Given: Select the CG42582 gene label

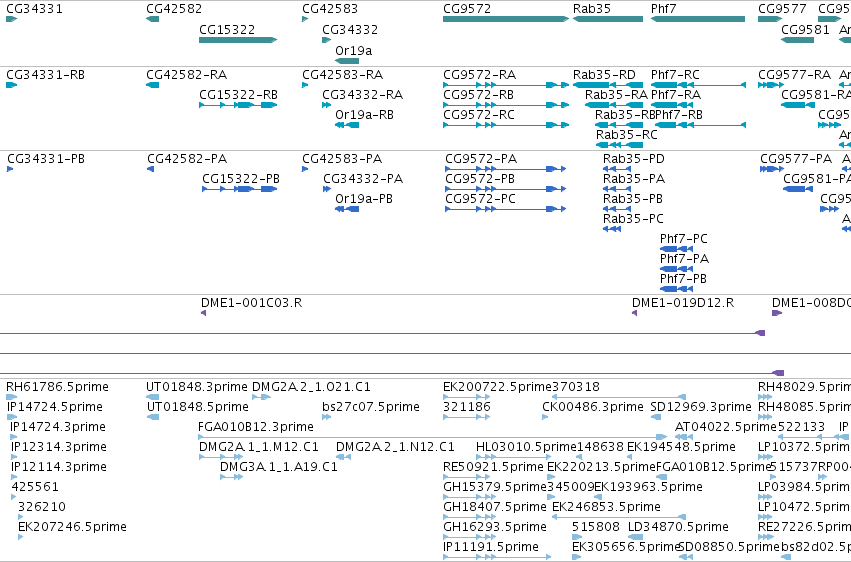Looking at the screenshot, I should 174,9.
